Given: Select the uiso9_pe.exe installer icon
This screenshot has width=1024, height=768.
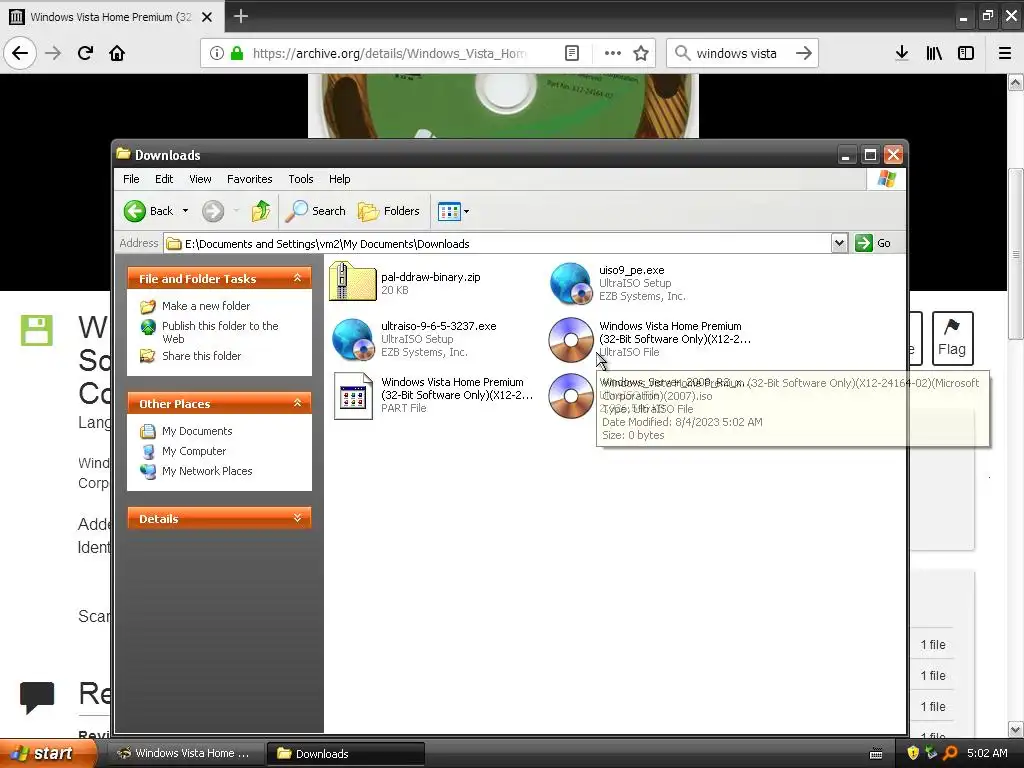Looking at the screenshot, I should click(x=571, y=283).
